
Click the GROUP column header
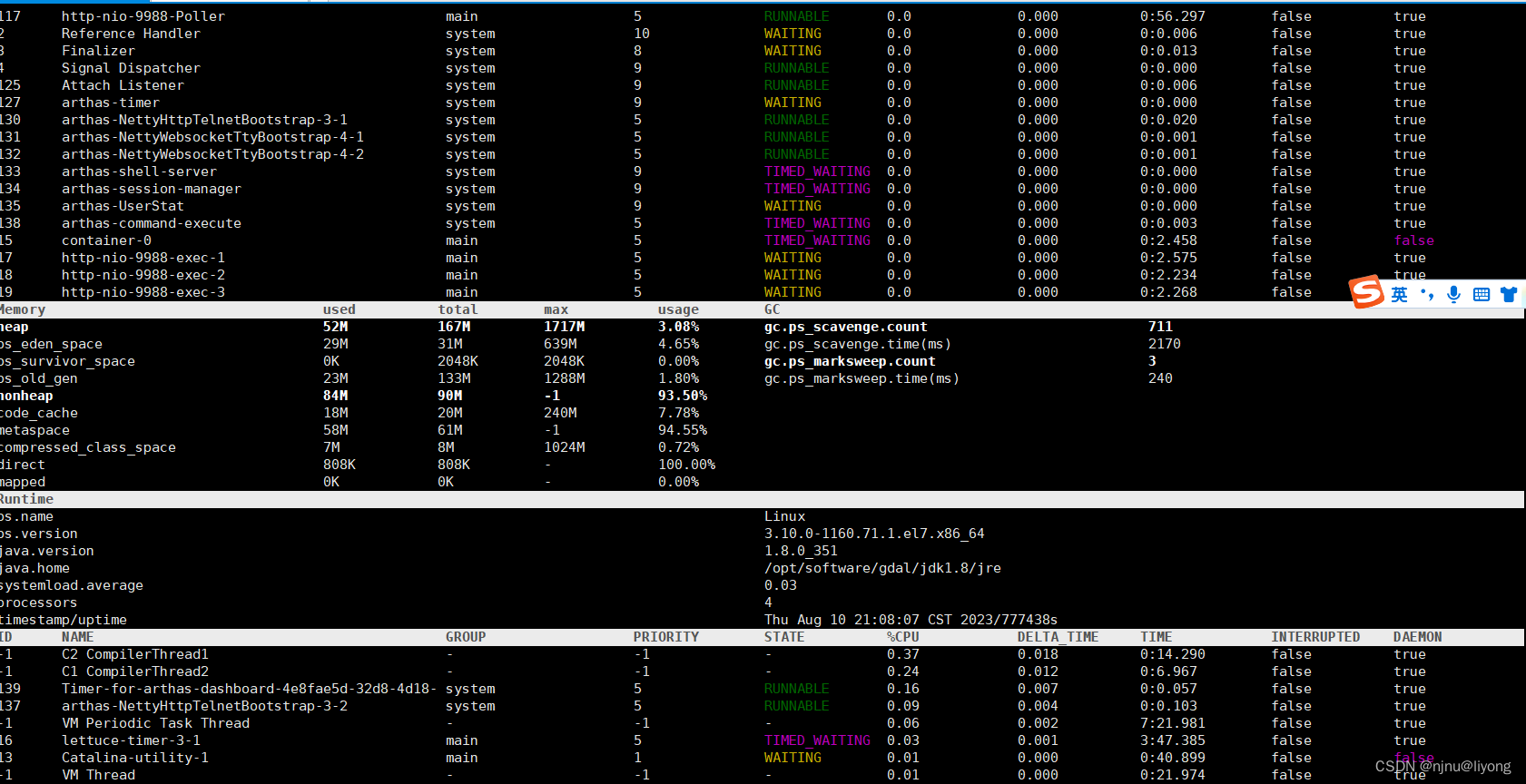pyautogui.click(x=466, y=637)
